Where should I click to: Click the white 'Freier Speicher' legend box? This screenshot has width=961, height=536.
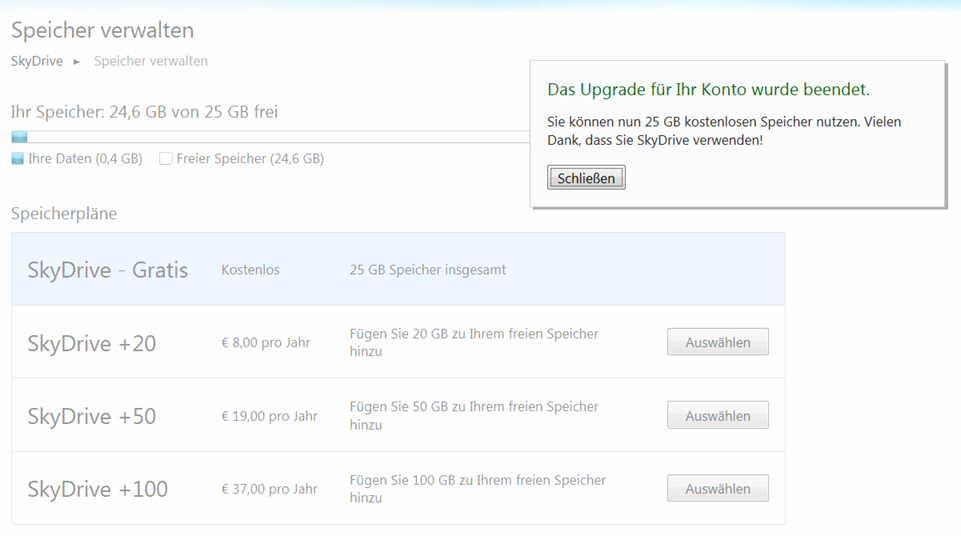166,158
